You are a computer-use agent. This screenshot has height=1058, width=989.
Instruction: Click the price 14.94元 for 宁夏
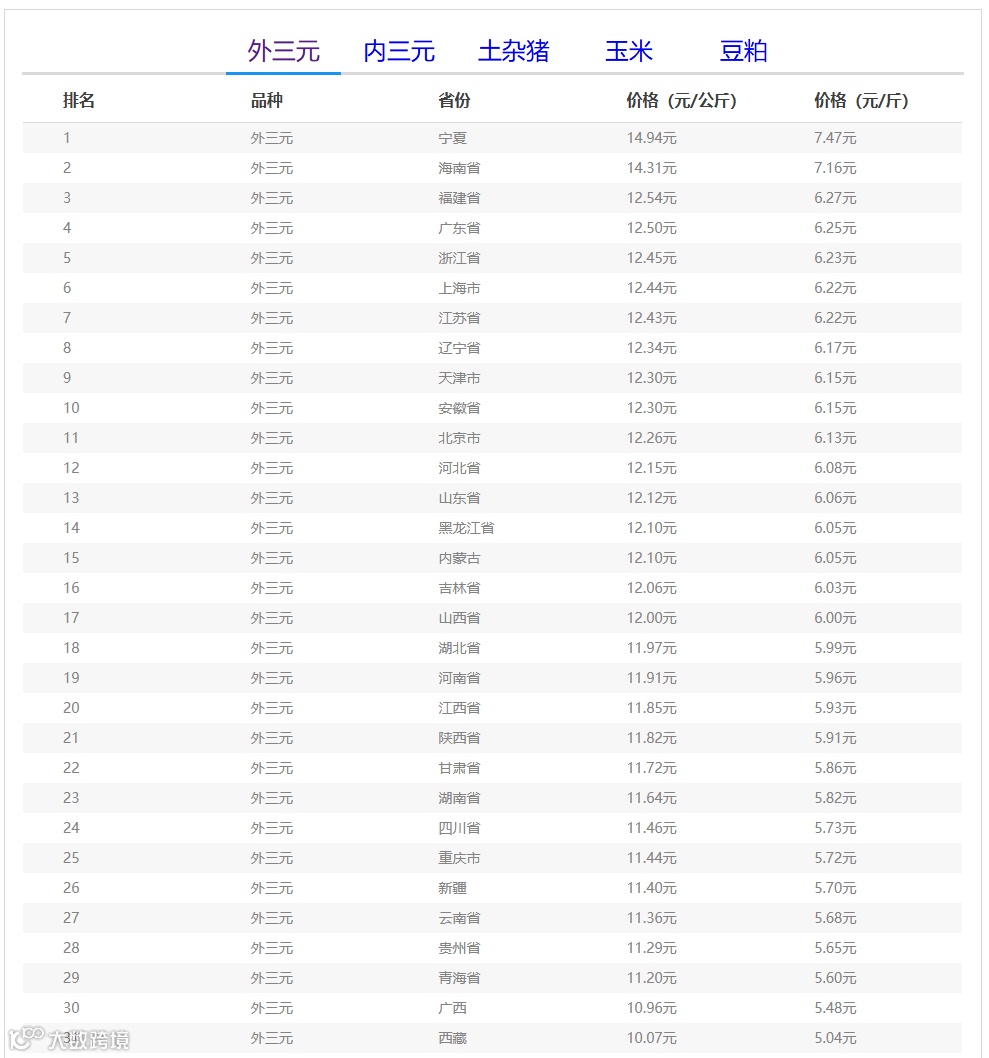coord(651,138)
